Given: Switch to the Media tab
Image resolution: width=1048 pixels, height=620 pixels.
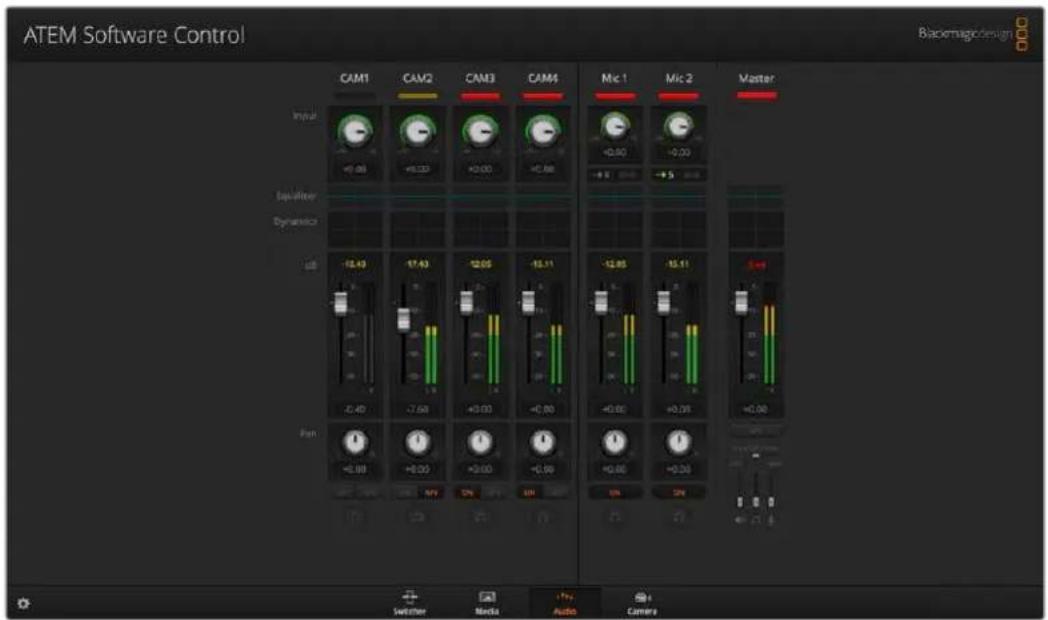Looking at the screenshot, I should [487, 602].
